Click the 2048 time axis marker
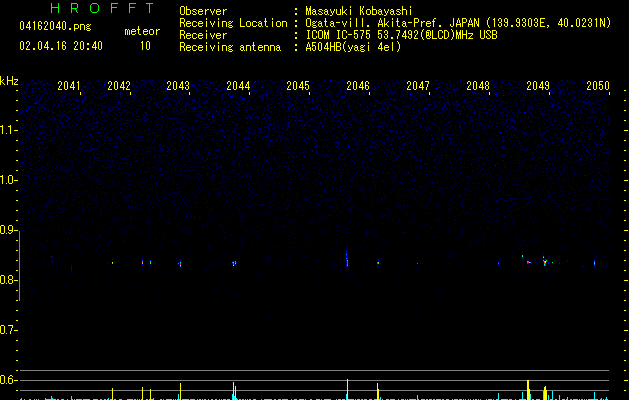Screen dimensions: 629x400 (x=478, y=86)
